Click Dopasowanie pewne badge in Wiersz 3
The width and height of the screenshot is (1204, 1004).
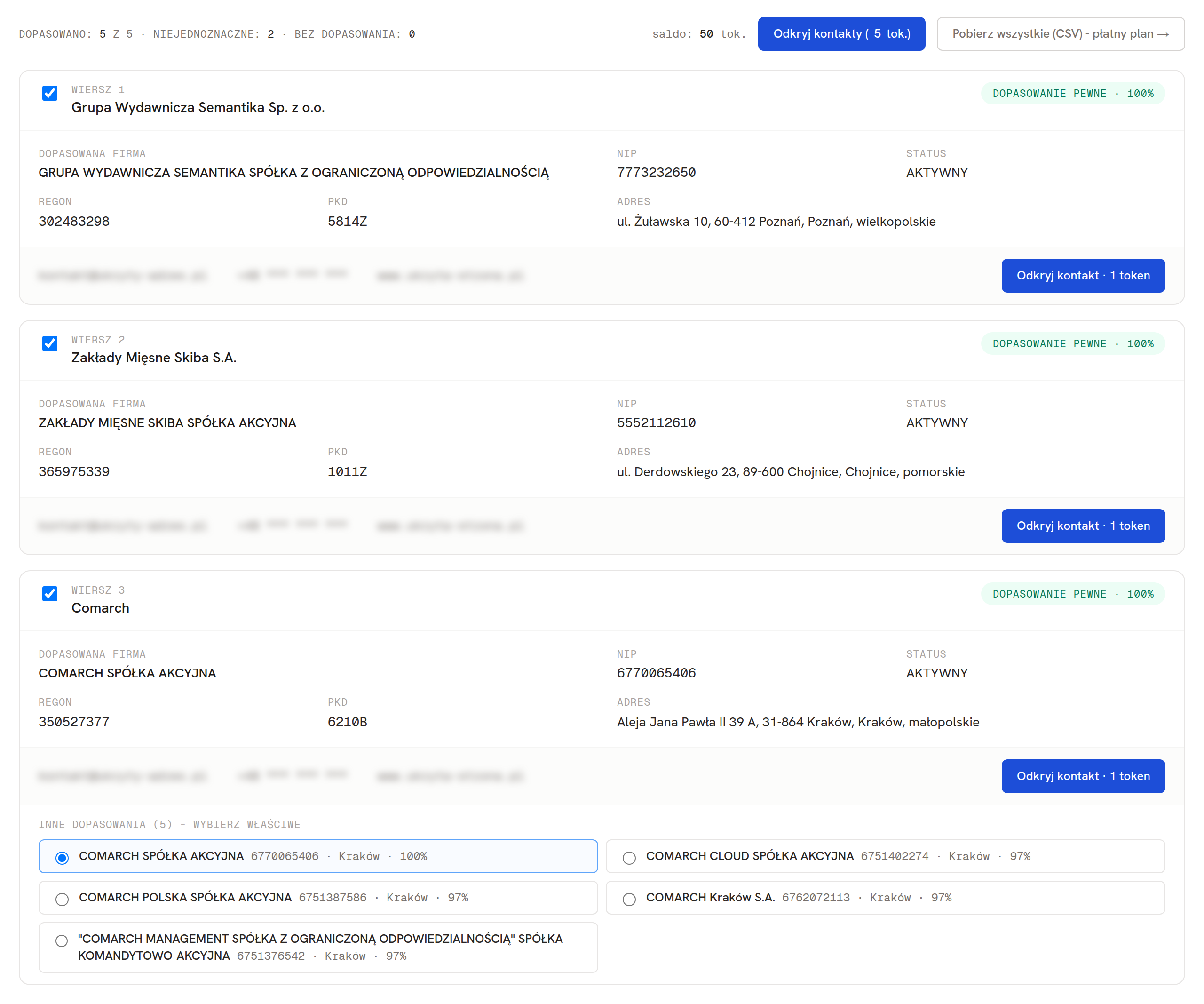1073,594
